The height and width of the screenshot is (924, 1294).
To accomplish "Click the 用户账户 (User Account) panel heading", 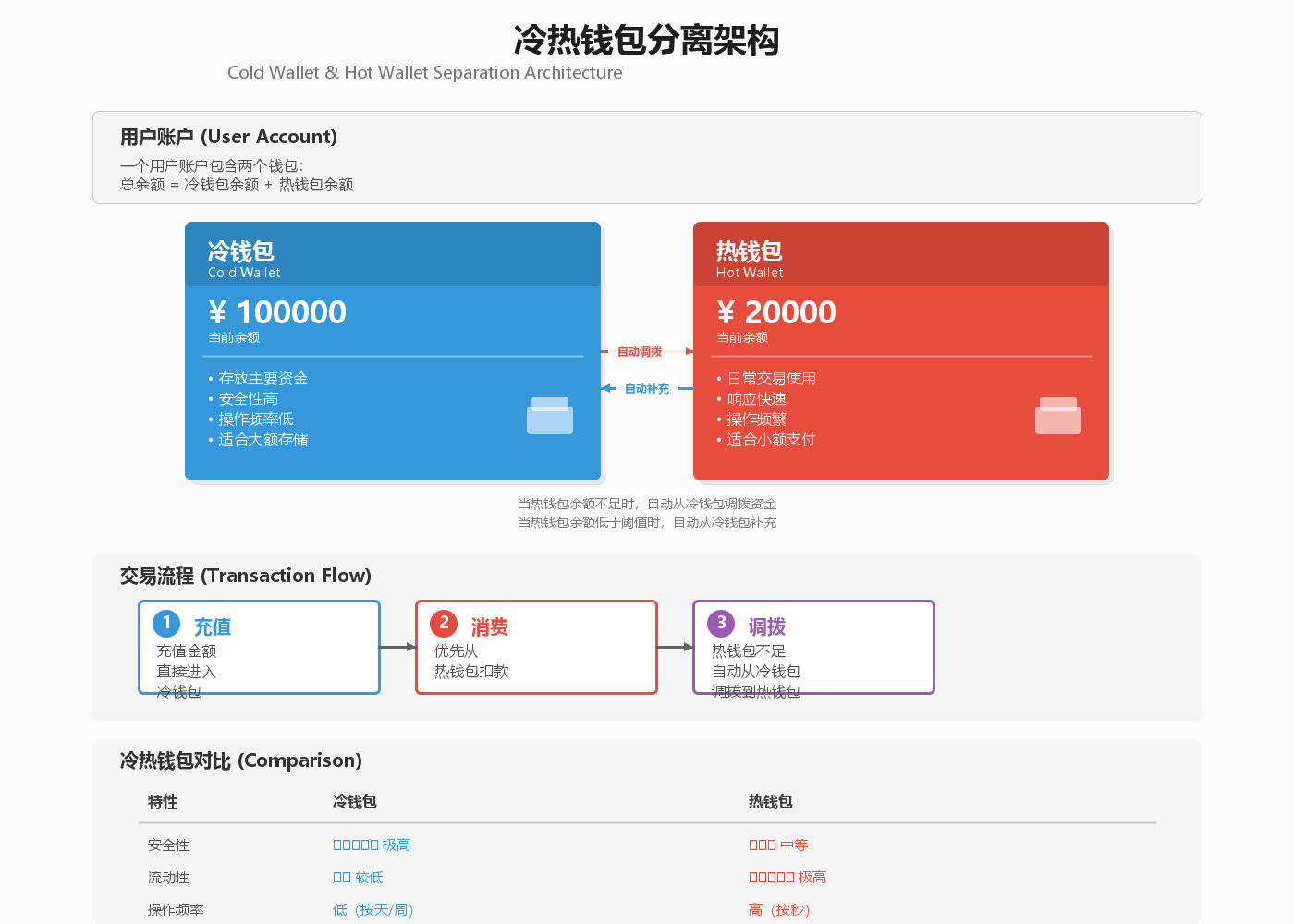I will 228,137.
